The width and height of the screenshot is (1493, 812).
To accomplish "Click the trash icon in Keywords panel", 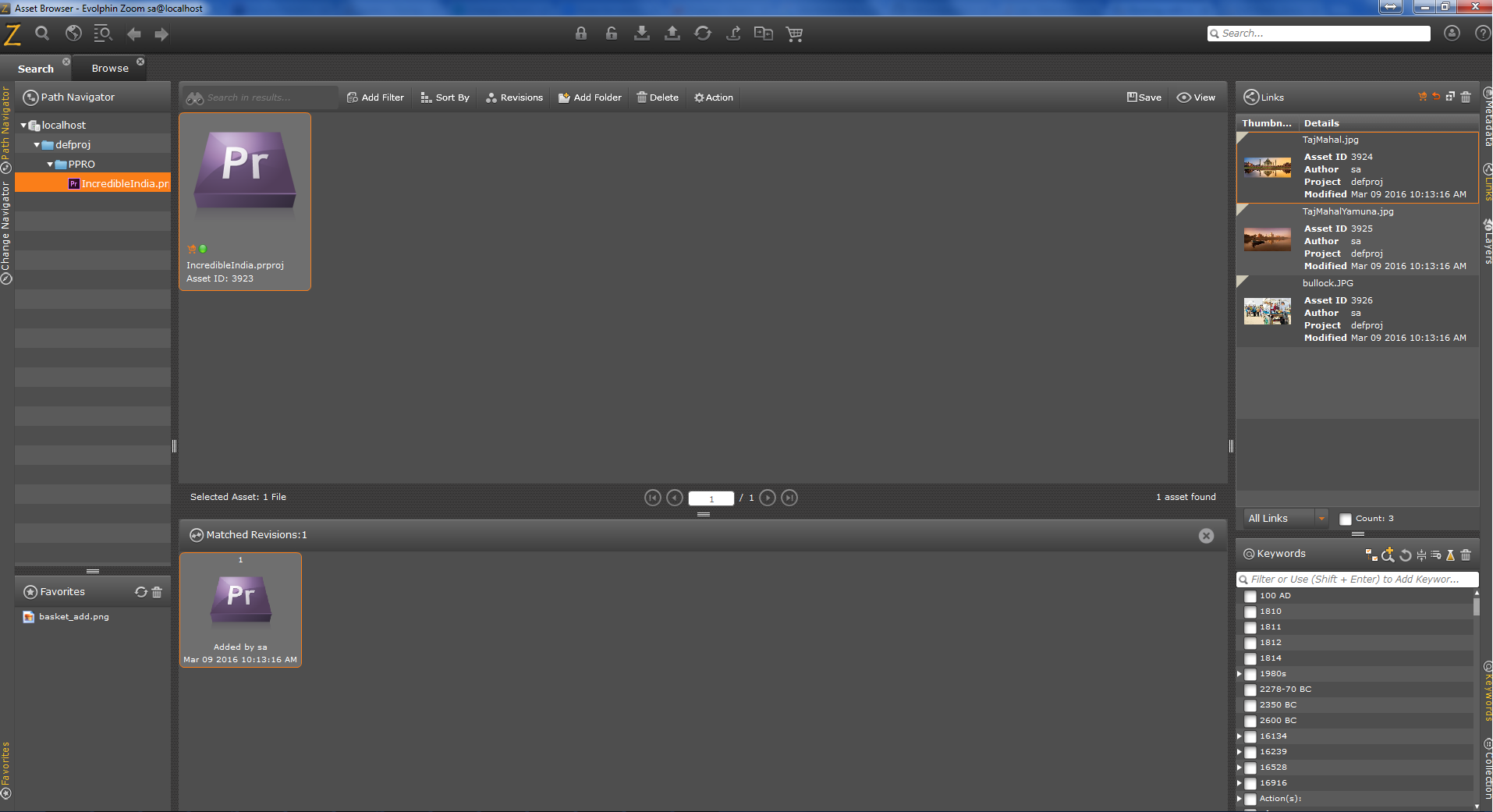I will tap(1466, 555).
